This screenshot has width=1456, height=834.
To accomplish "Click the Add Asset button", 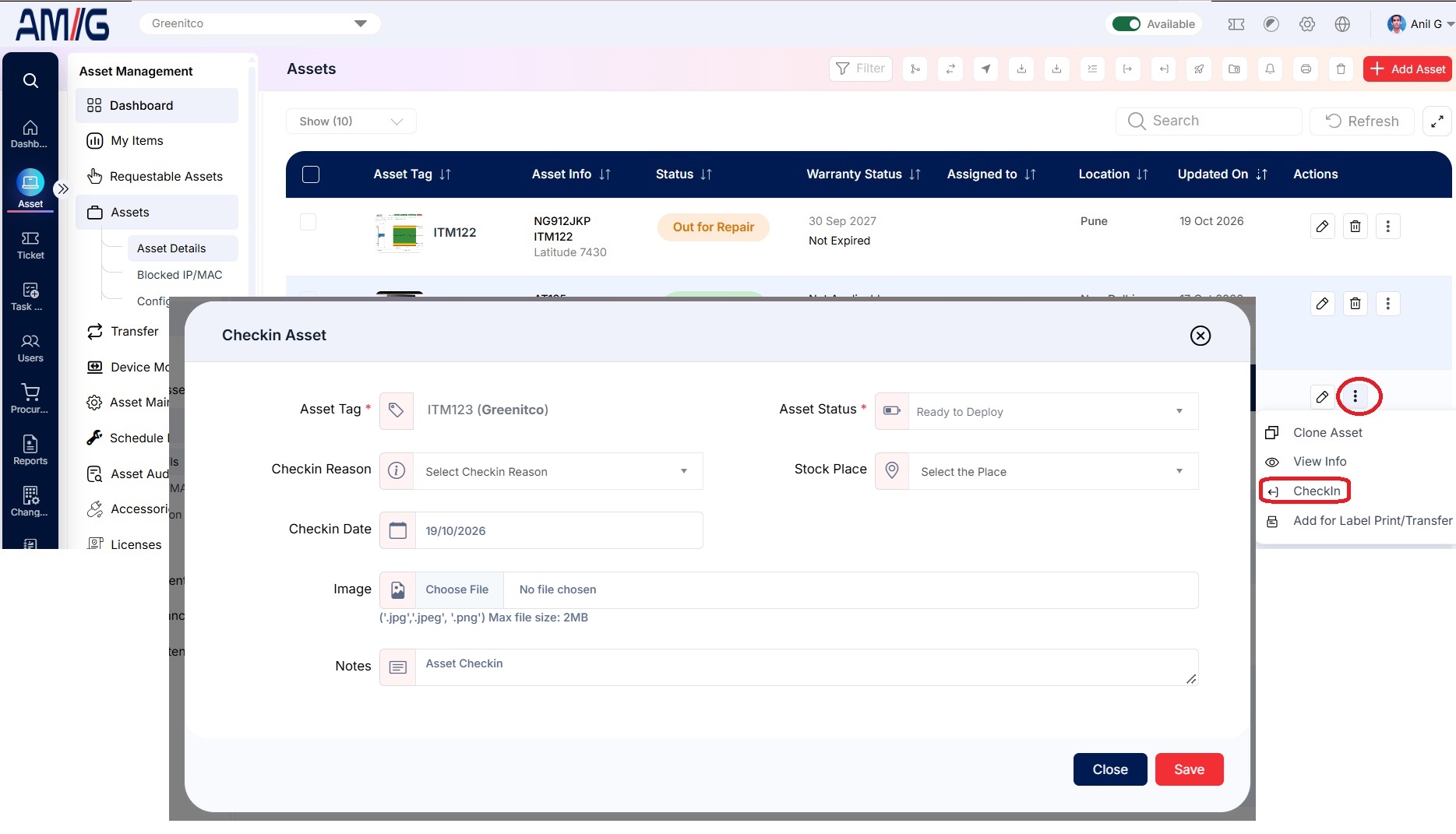I will [x=1408, y=69].
